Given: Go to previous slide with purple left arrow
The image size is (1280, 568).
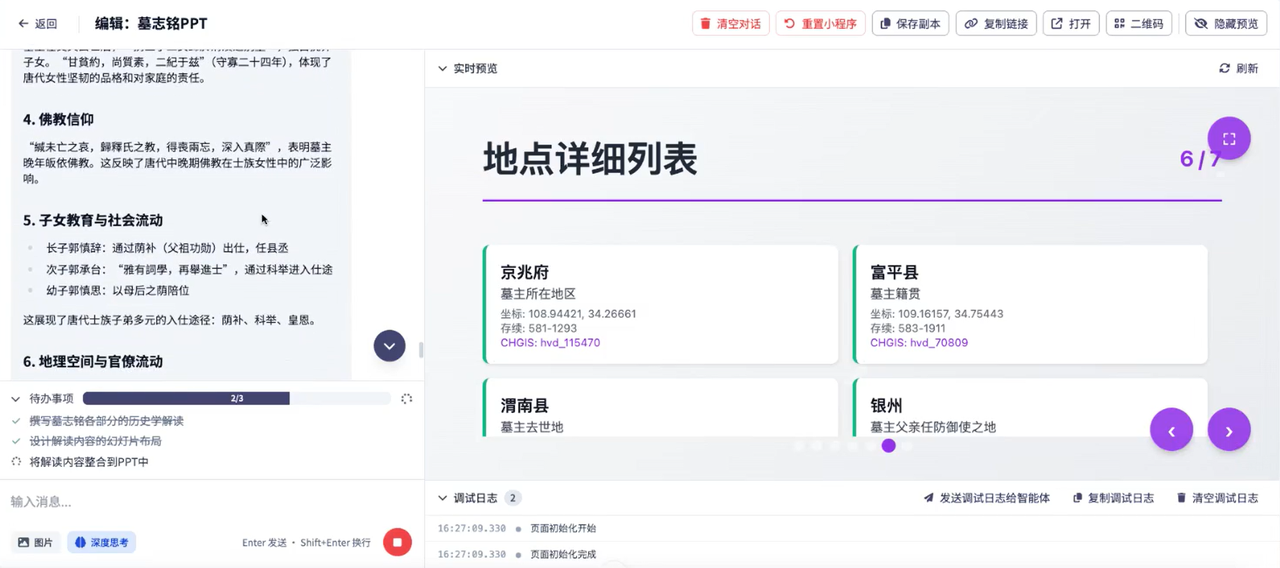Looking at the screenshot, I should [x=1171, y=431].
